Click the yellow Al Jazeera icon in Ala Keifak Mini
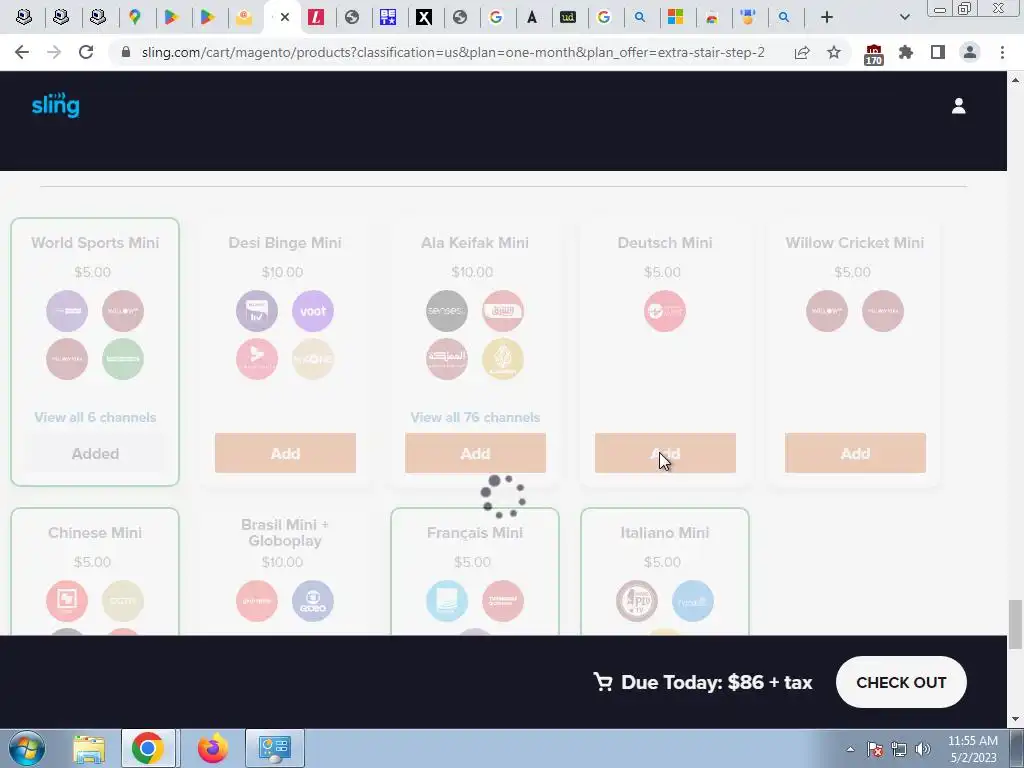Screen dimensions: 1024x768 (x=503, y=359)
